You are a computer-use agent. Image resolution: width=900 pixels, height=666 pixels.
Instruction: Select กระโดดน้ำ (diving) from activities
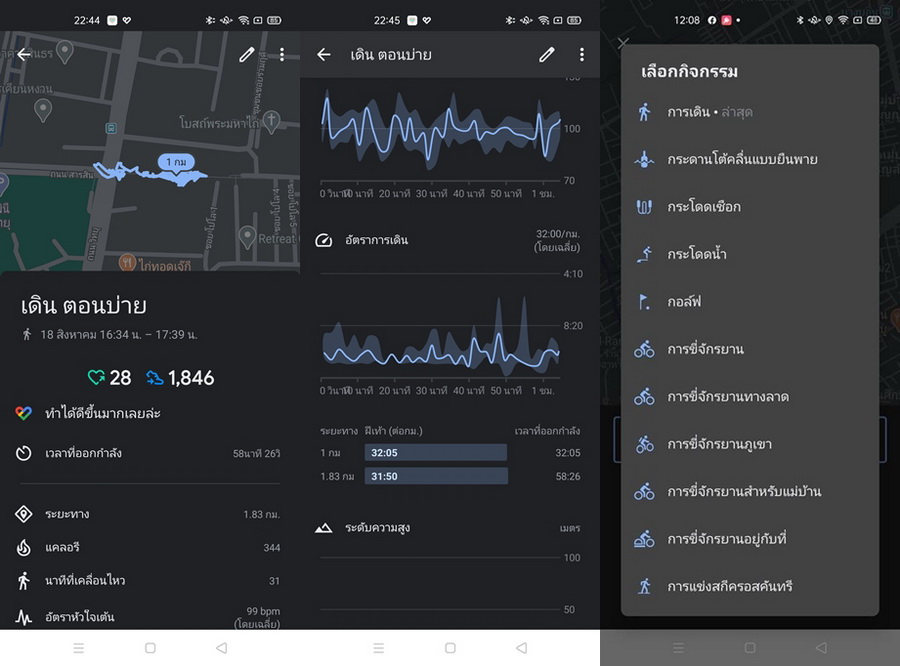tap(696, 254)
